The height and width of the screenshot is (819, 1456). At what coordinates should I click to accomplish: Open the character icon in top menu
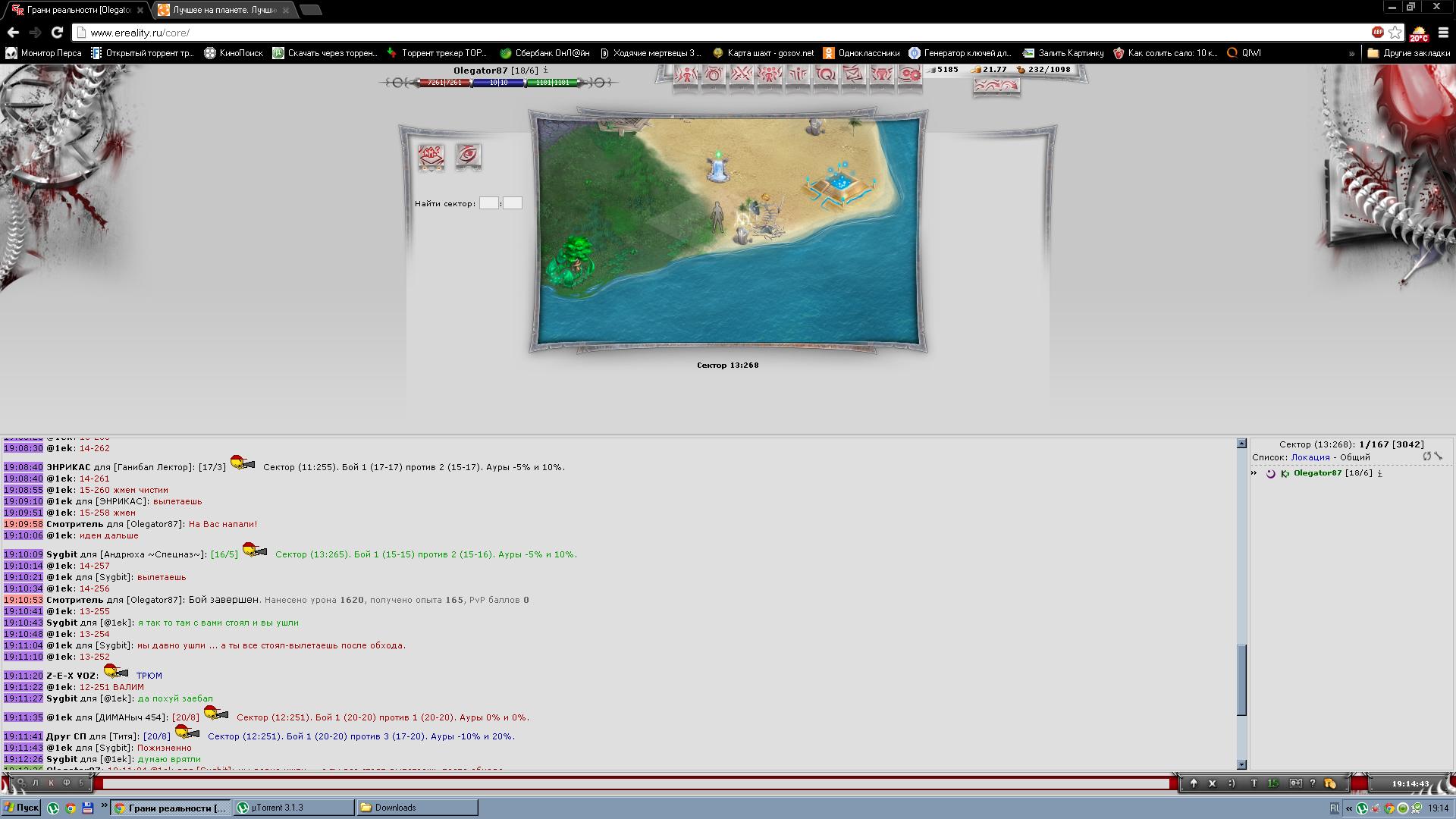click(x=686, y=74)
